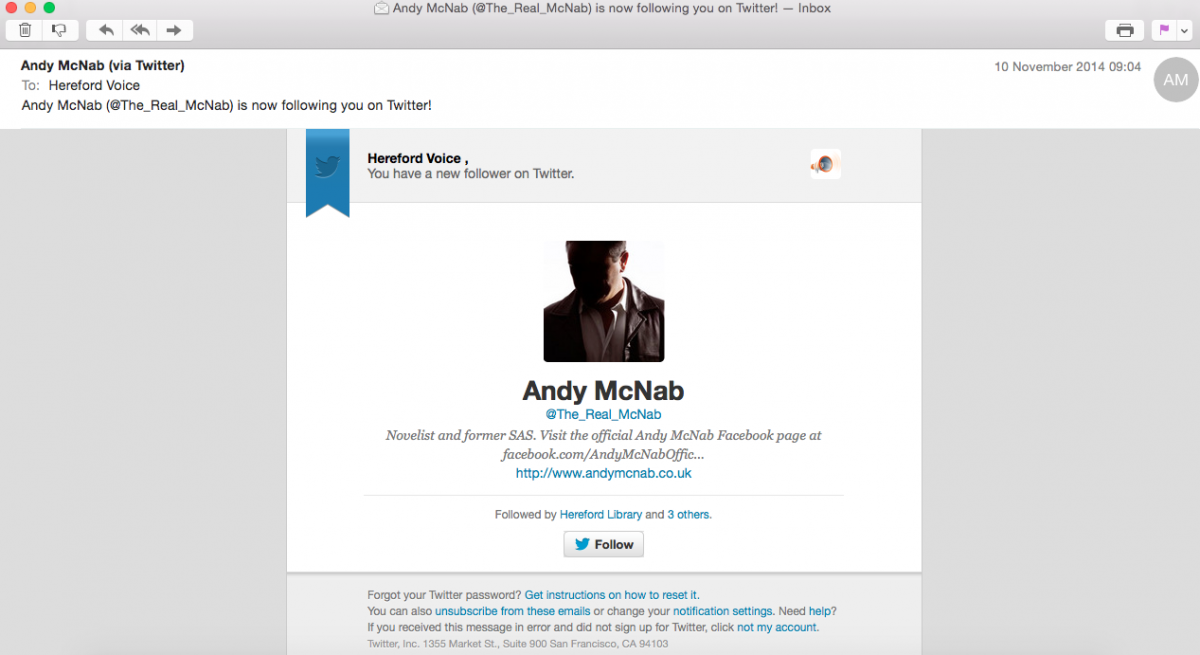Print the email using printer icon
Screen dimensions: 1200x655
(1125, 30)
